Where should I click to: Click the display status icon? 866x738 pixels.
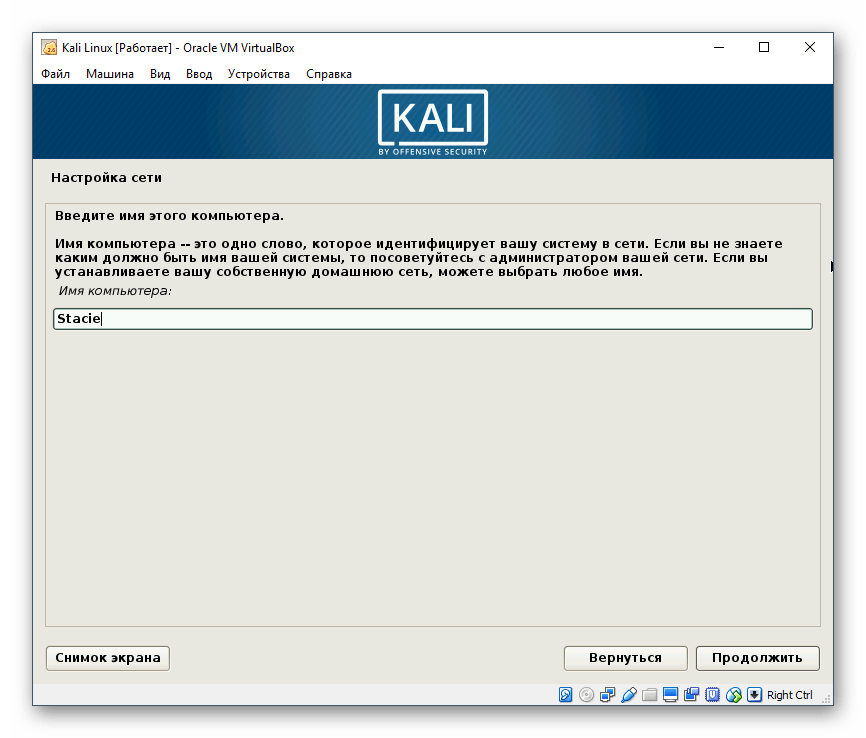tap(671, 695)
